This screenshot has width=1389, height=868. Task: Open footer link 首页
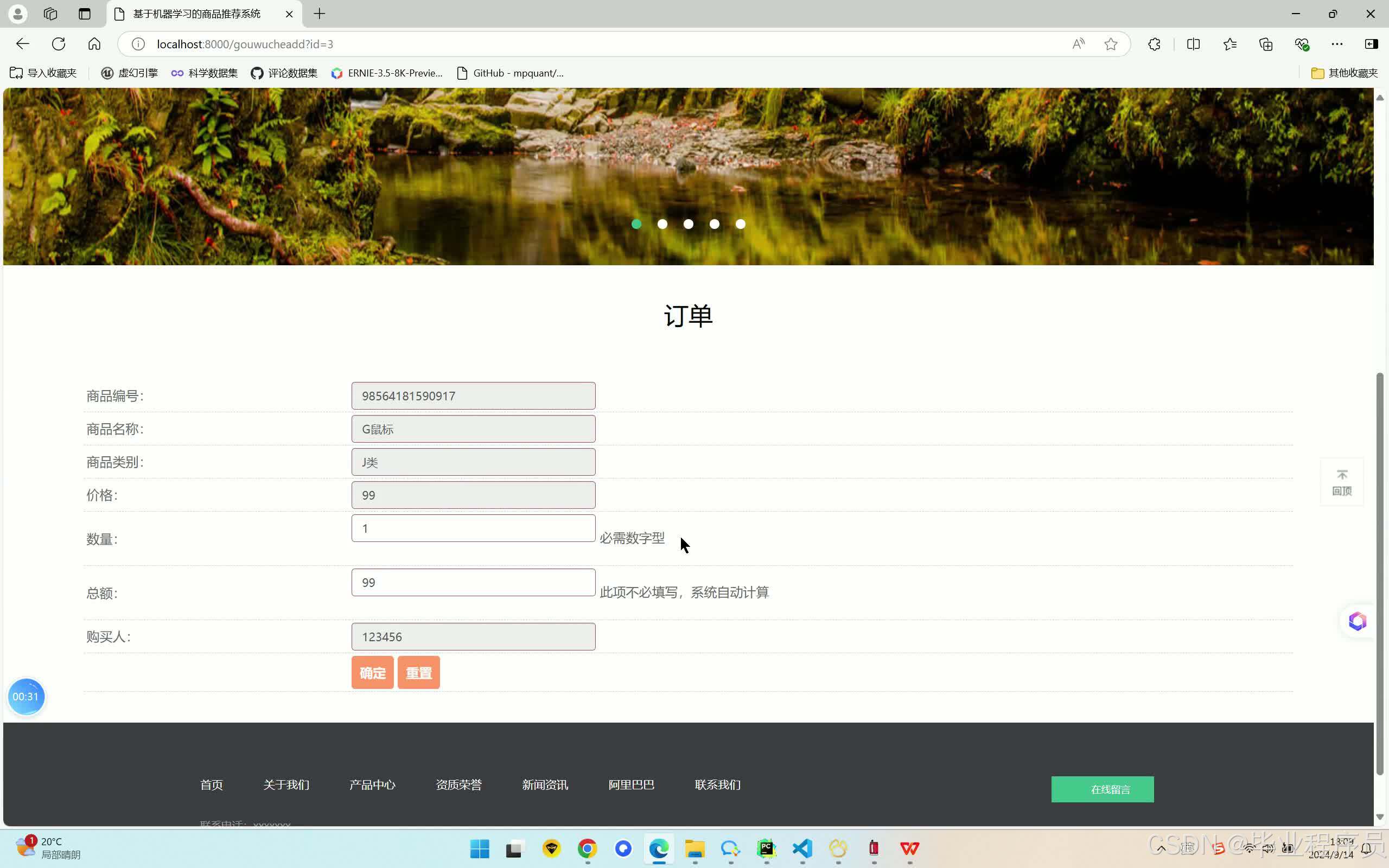[211, 785]
